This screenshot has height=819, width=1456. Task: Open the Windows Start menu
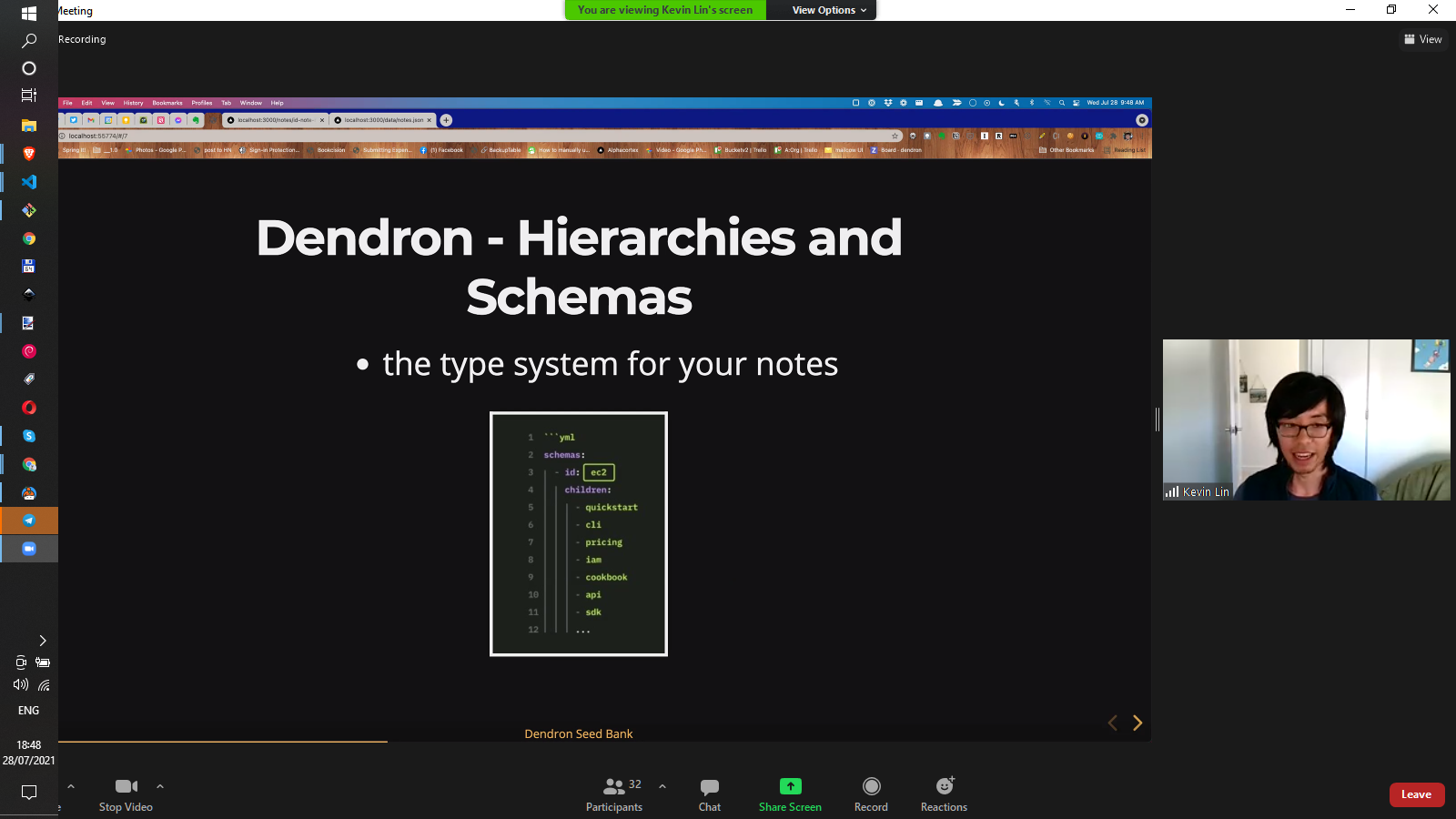point(29,13)
